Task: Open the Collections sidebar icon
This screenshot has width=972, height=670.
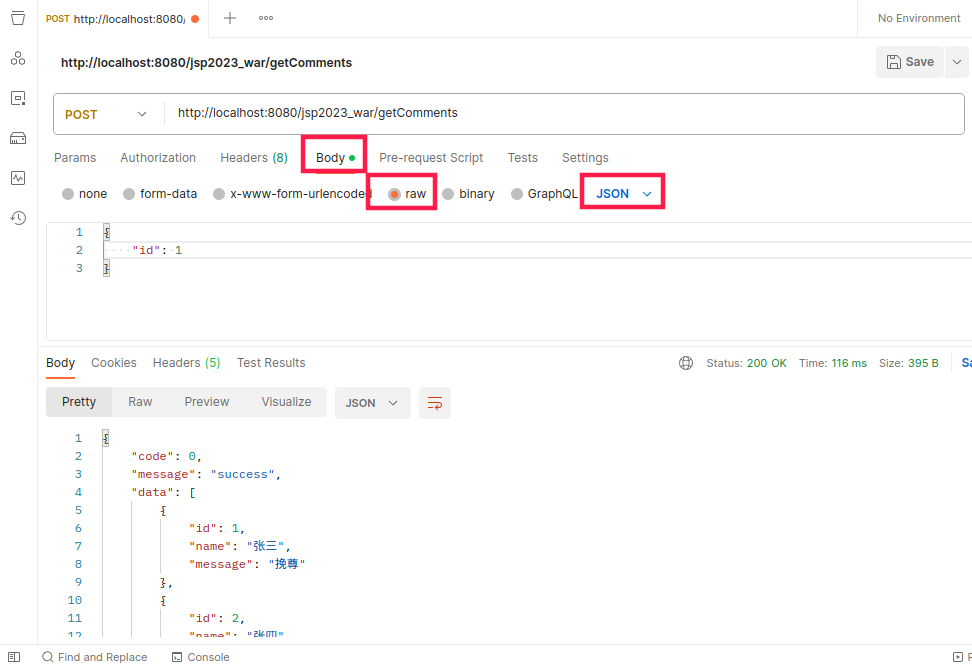Action: (18, 18)
